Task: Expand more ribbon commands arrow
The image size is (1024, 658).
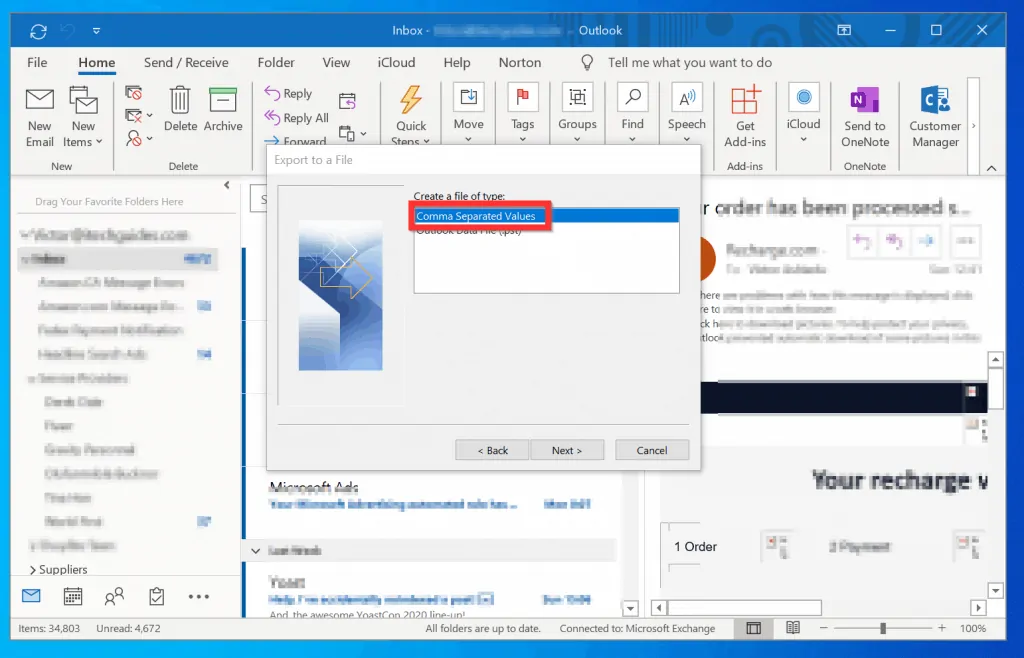Action: point(974,126)
